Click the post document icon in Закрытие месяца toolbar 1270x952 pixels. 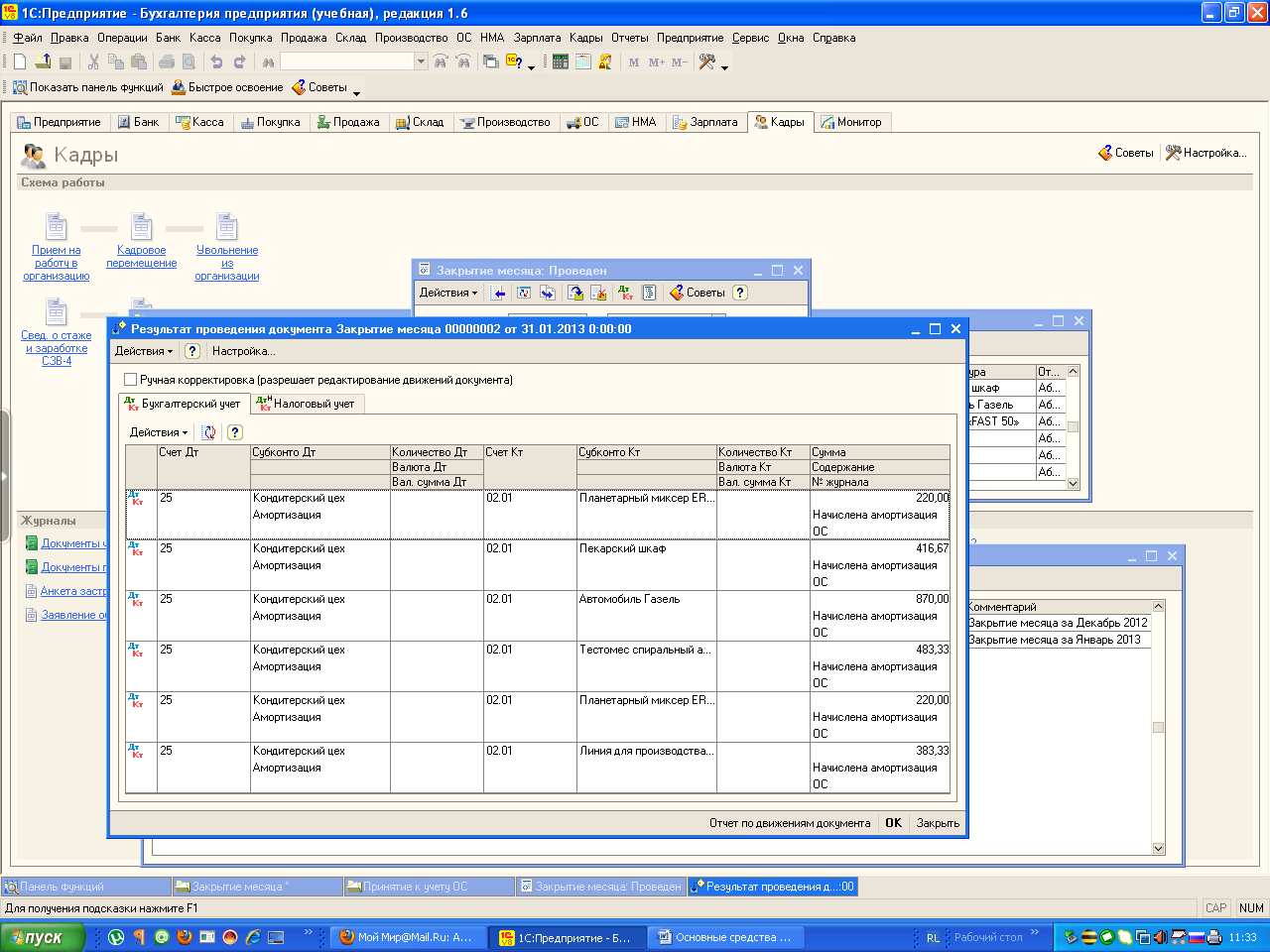(575, 293)
